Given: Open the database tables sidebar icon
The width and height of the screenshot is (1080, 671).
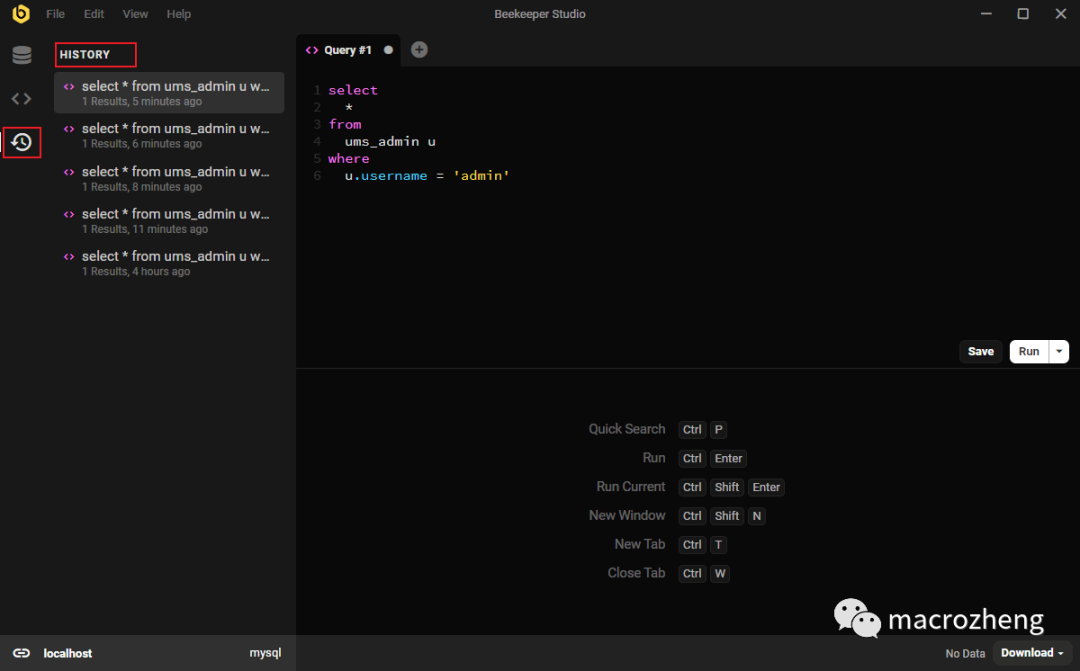Looking at the screenshot, I should (x=22, y=55).
